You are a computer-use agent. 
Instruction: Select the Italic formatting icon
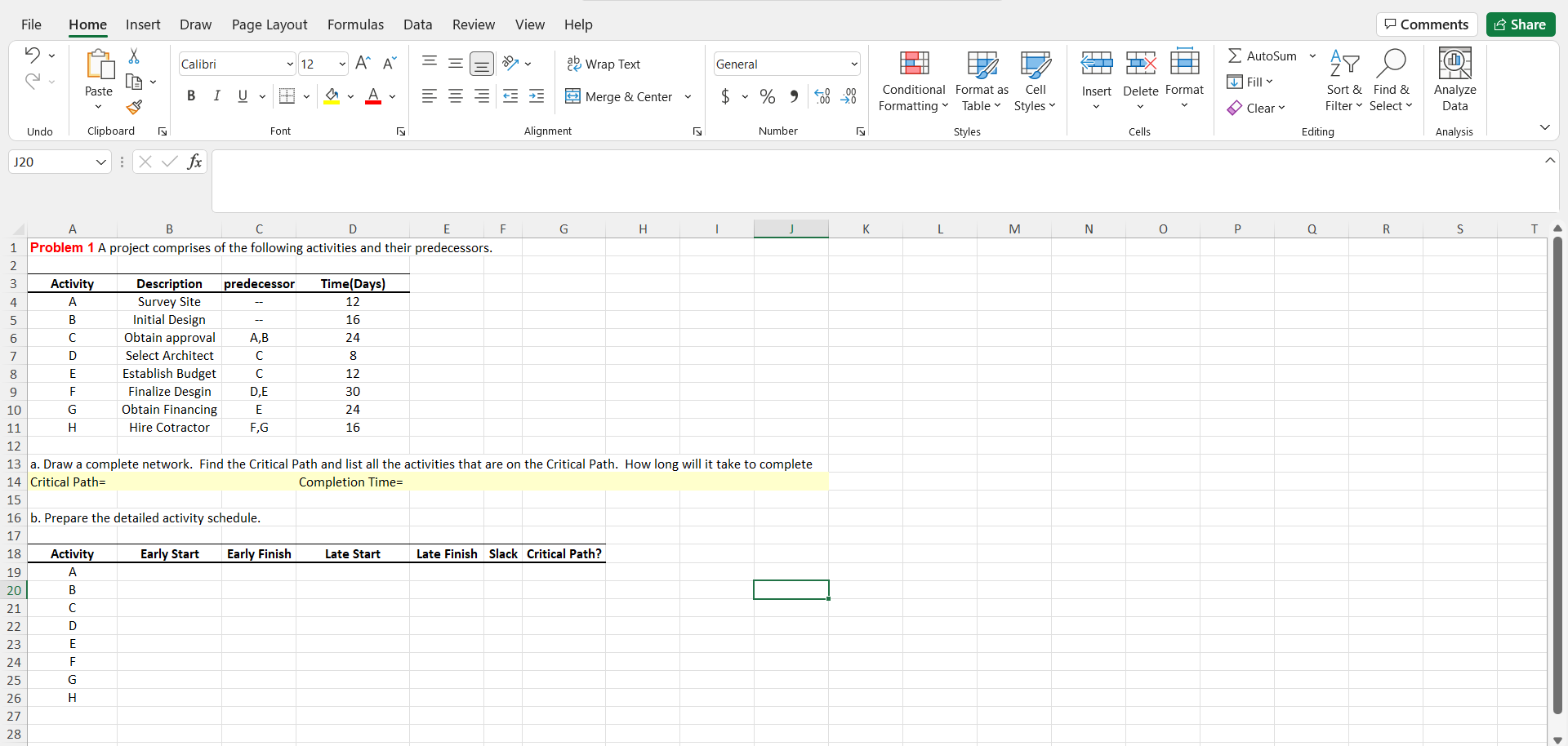(x=216, y=96)
